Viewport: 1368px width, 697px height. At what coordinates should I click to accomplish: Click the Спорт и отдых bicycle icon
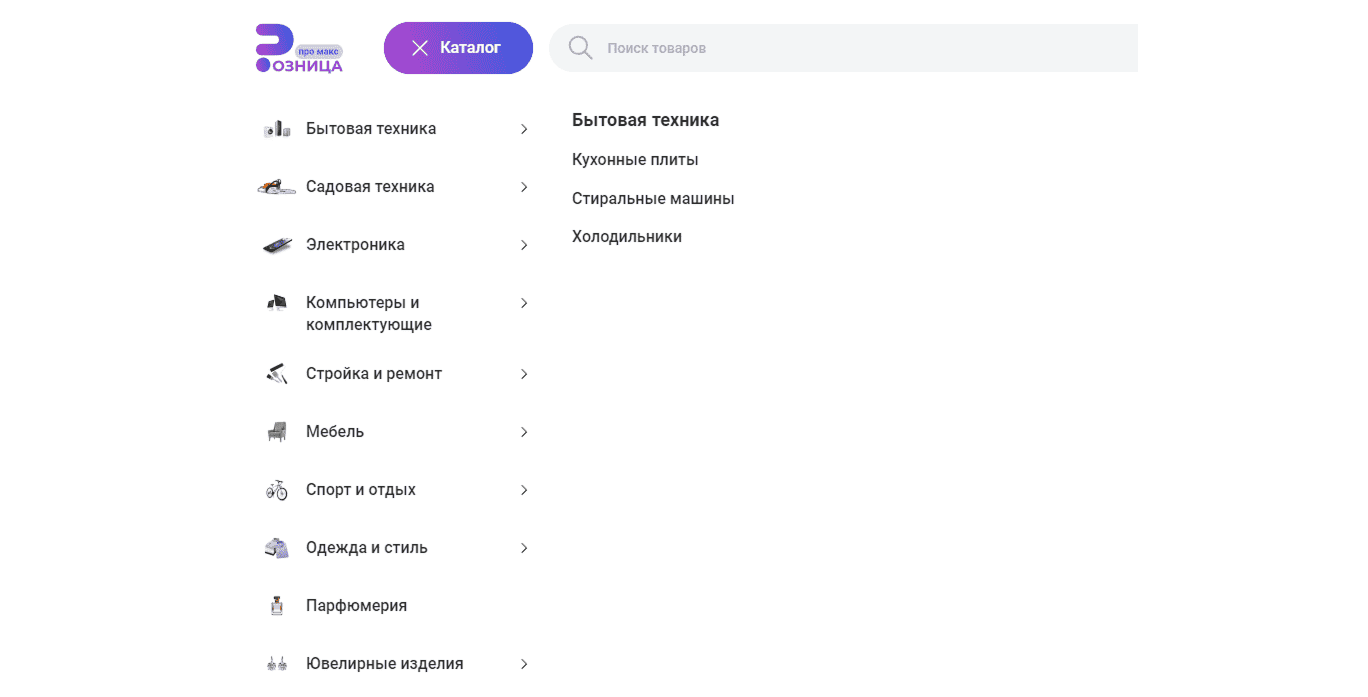tap(277, 490)
